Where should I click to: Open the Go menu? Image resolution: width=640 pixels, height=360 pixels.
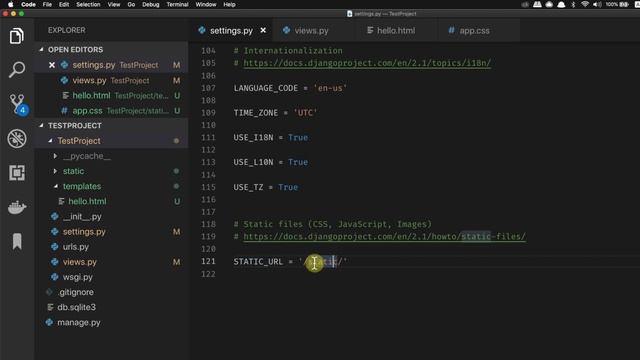coord(131,4)
